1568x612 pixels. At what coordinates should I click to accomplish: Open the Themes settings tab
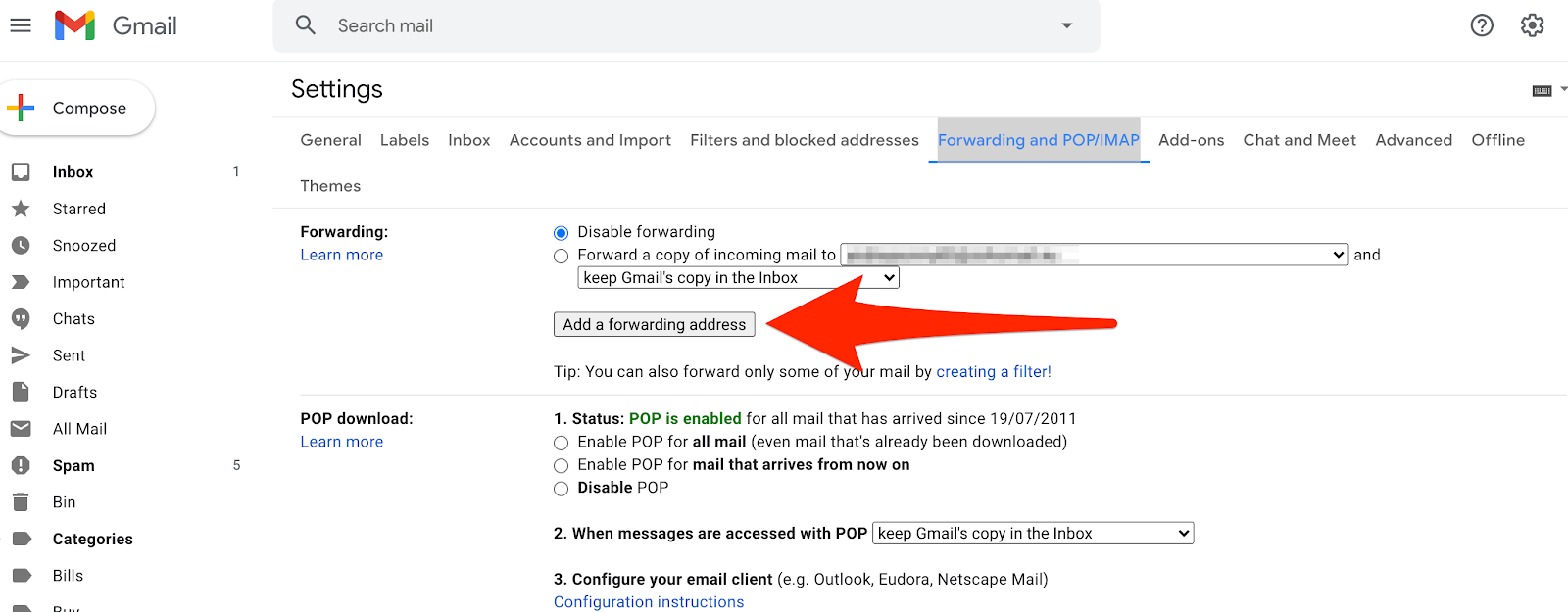330,186
